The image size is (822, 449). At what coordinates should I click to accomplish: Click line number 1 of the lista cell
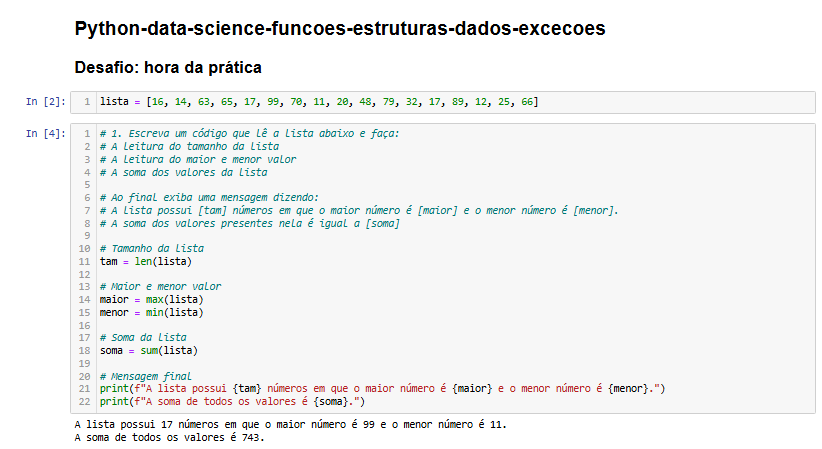pyautogui.click(x=87, y=102)
